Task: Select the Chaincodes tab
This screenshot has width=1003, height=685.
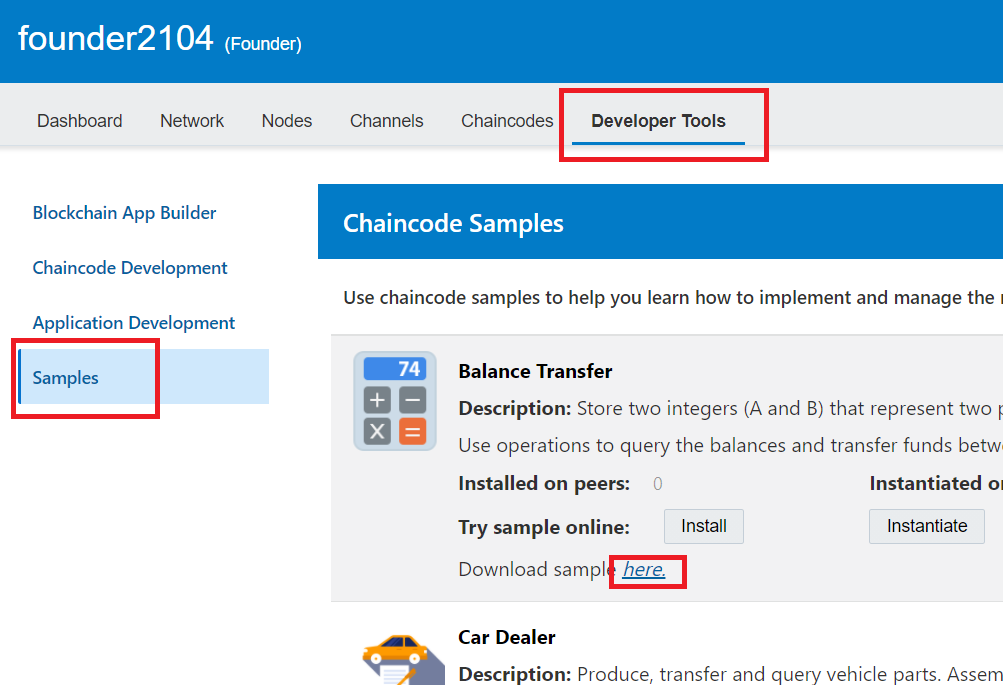Action: (x=507, y=121)
